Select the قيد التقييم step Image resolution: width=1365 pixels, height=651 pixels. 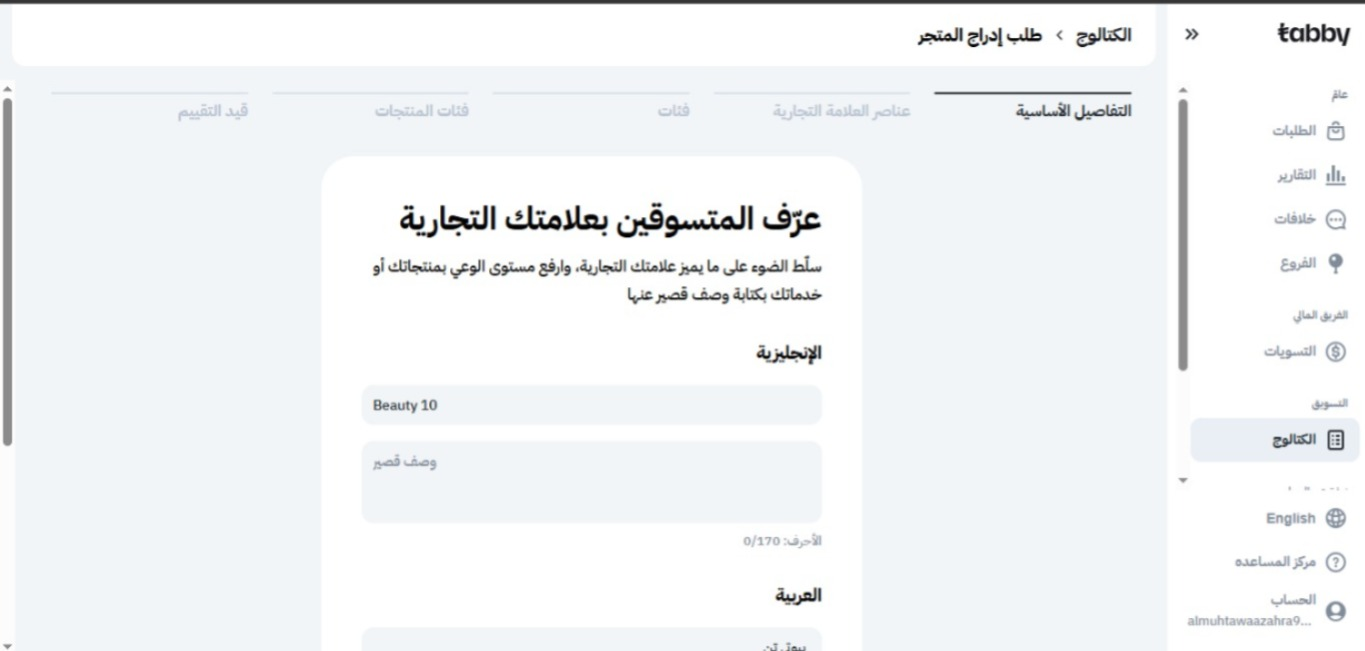(x=206, y=110)
